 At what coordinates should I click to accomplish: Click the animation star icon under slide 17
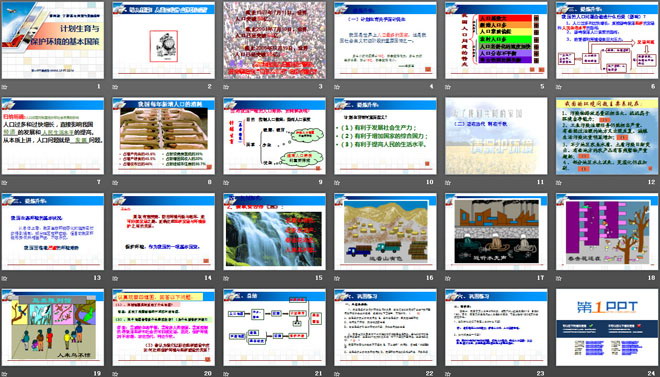[x=448, y=278]
